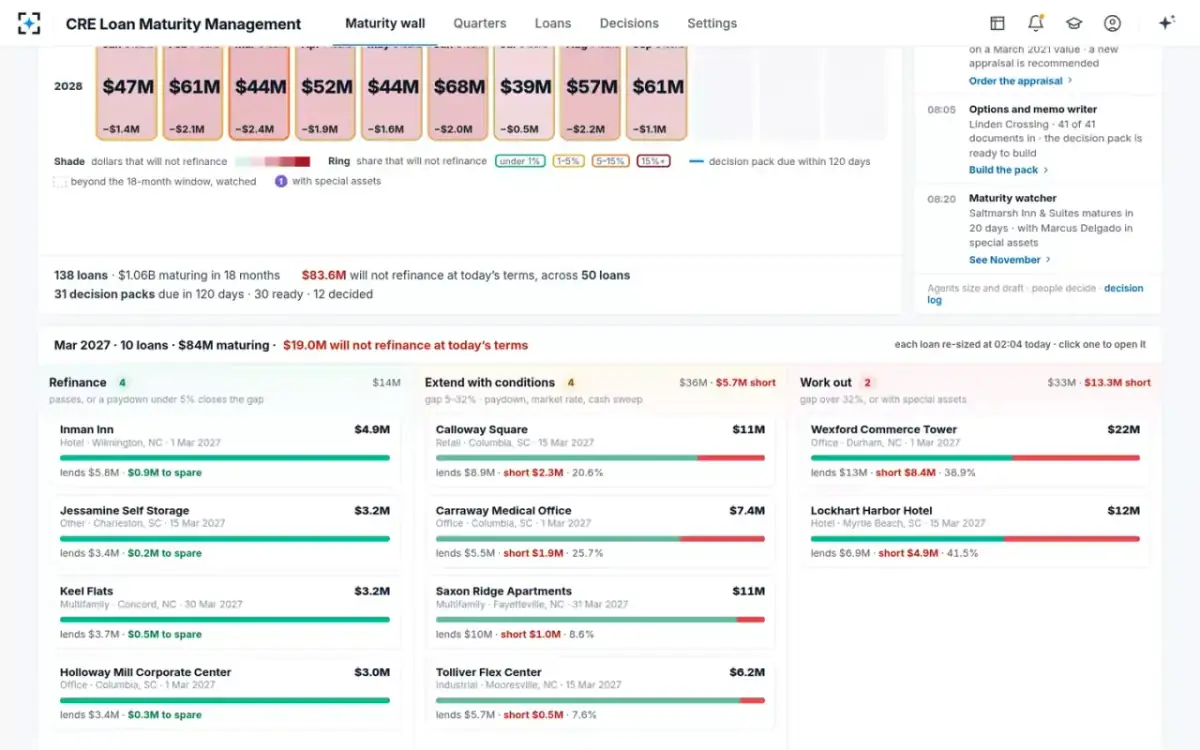Select the 2028 $47M month cell
Viewport: 1200px width, 750px height.
tap(128, 93)
